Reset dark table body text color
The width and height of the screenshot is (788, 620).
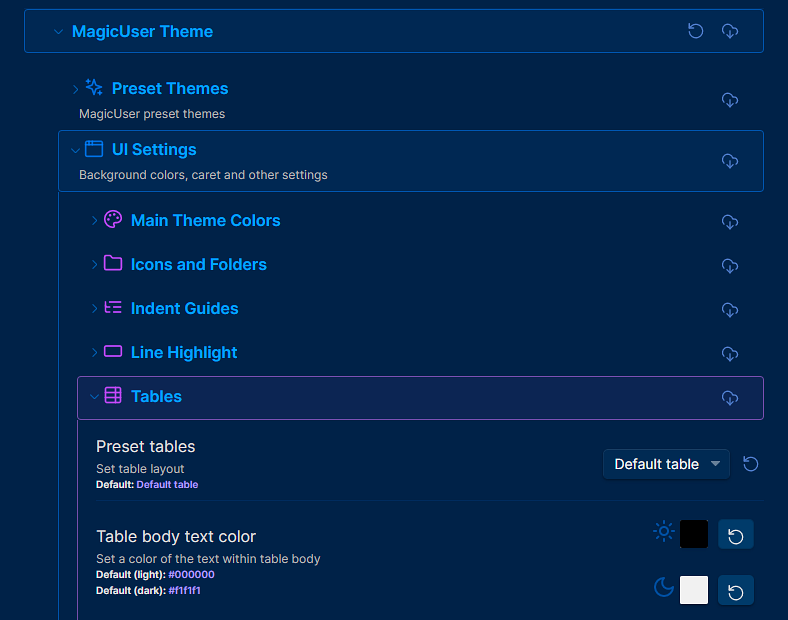[736, 590]
